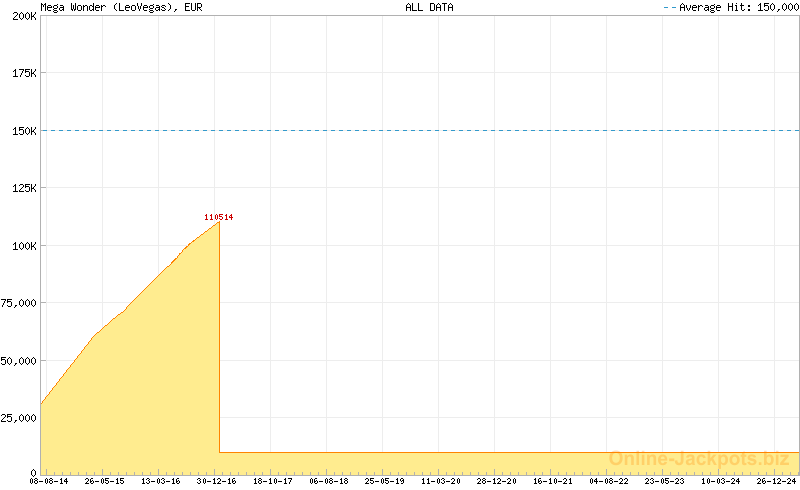Screen dimensions: 800x490
Task: Choose the 04-08-22 date label
Action: tap(609, 481)
